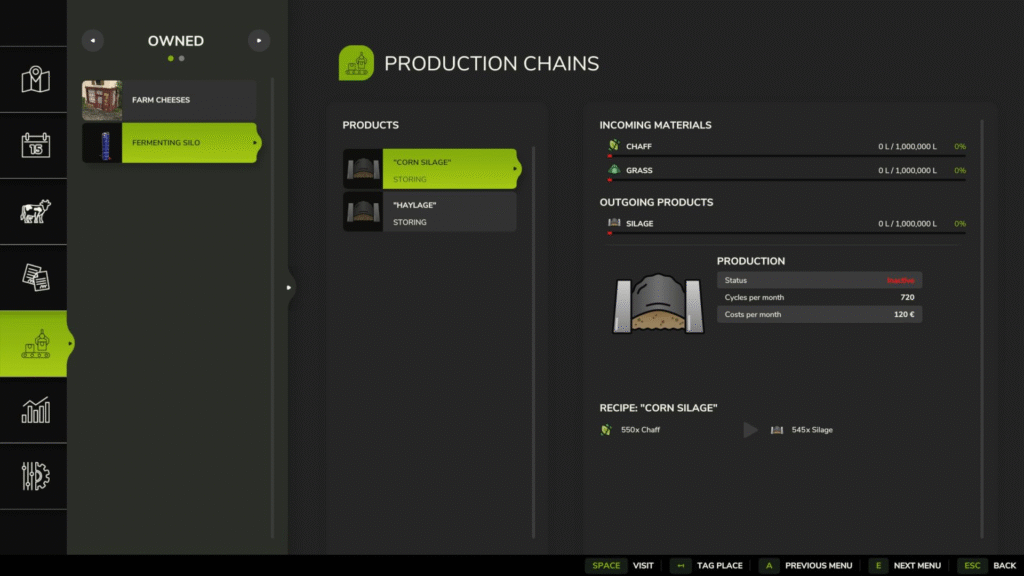Open the calendar icon in sidebar

(35, 146)
